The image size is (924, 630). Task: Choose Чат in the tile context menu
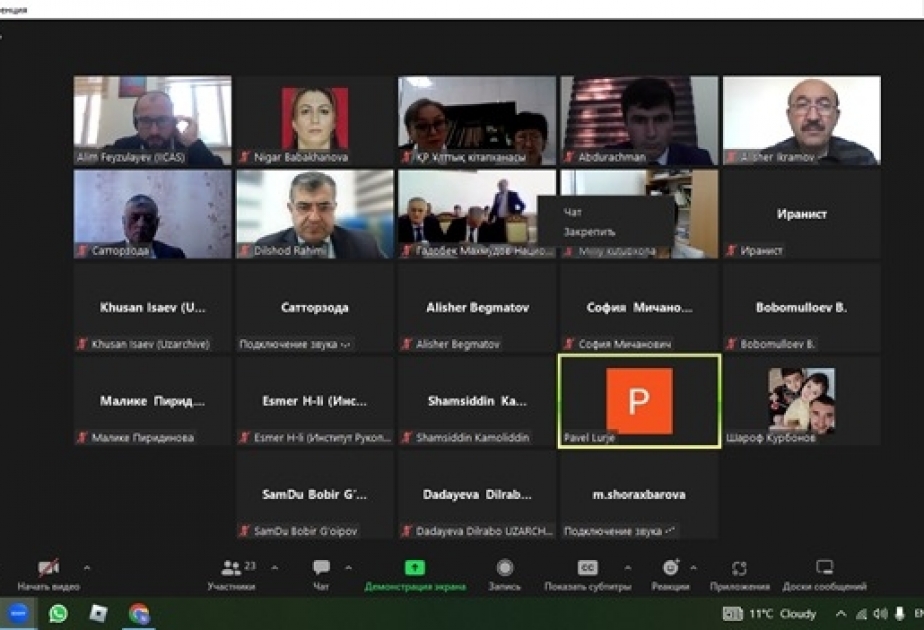coord(573,212)
